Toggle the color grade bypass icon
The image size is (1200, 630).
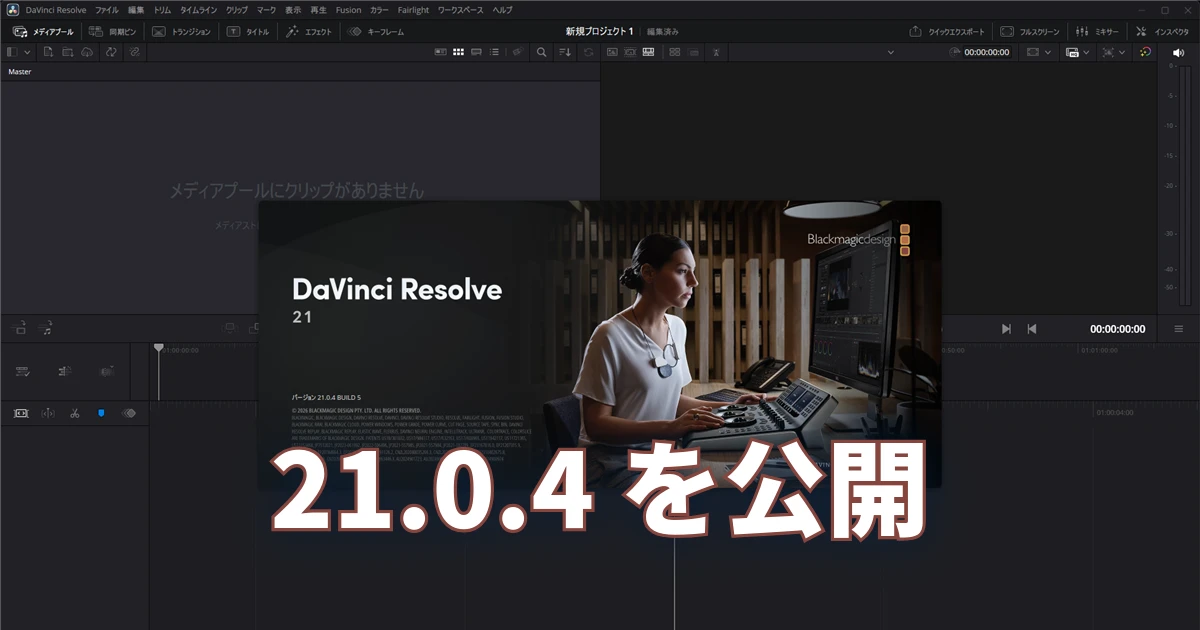[x=1145, y=52]
